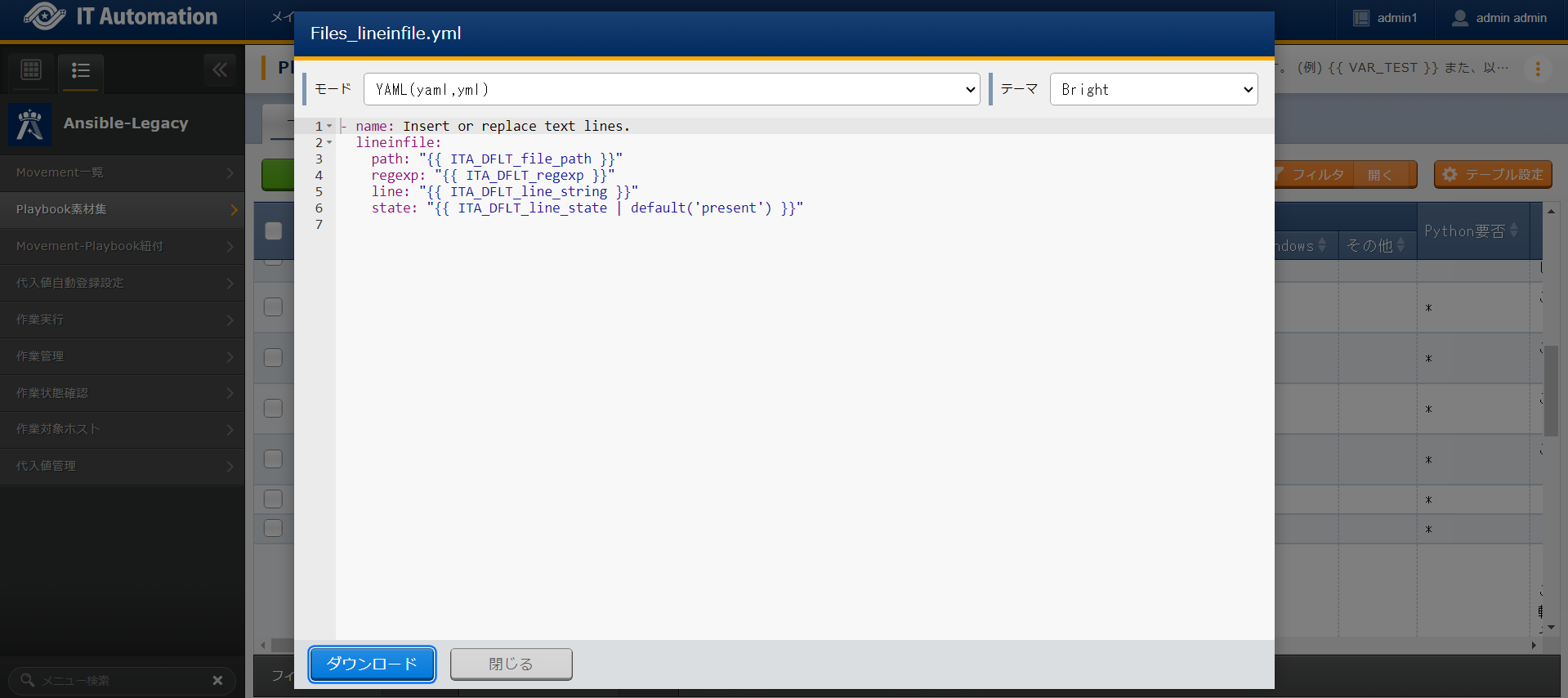The width and height of the screenshot is (1568, 698).
Task: Tick the fourth table row checkbox
Action: 274,409
